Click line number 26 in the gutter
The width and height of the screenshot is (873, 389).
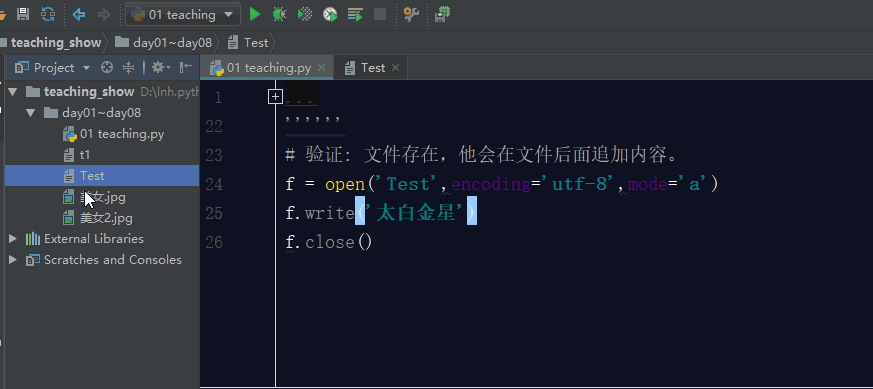coord(214,242)
